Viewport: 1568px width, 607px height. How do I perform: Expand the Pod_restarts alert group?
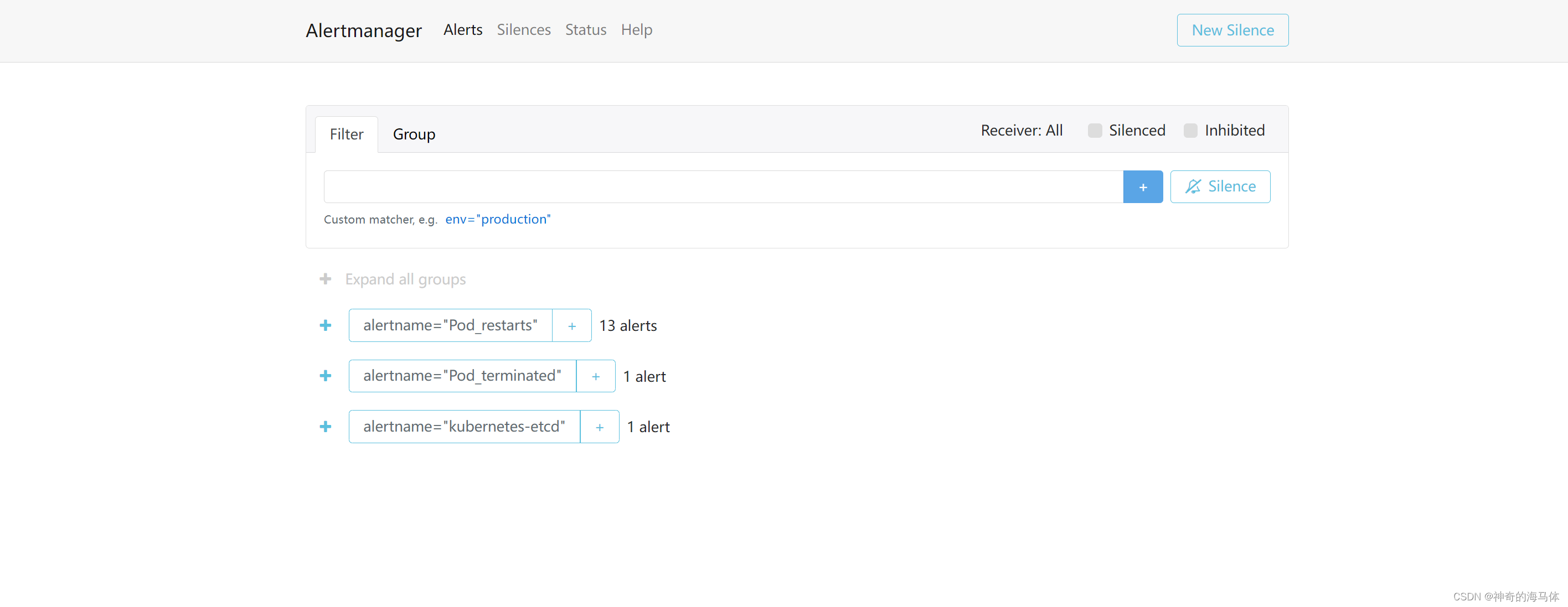click(x=326, y=325)
